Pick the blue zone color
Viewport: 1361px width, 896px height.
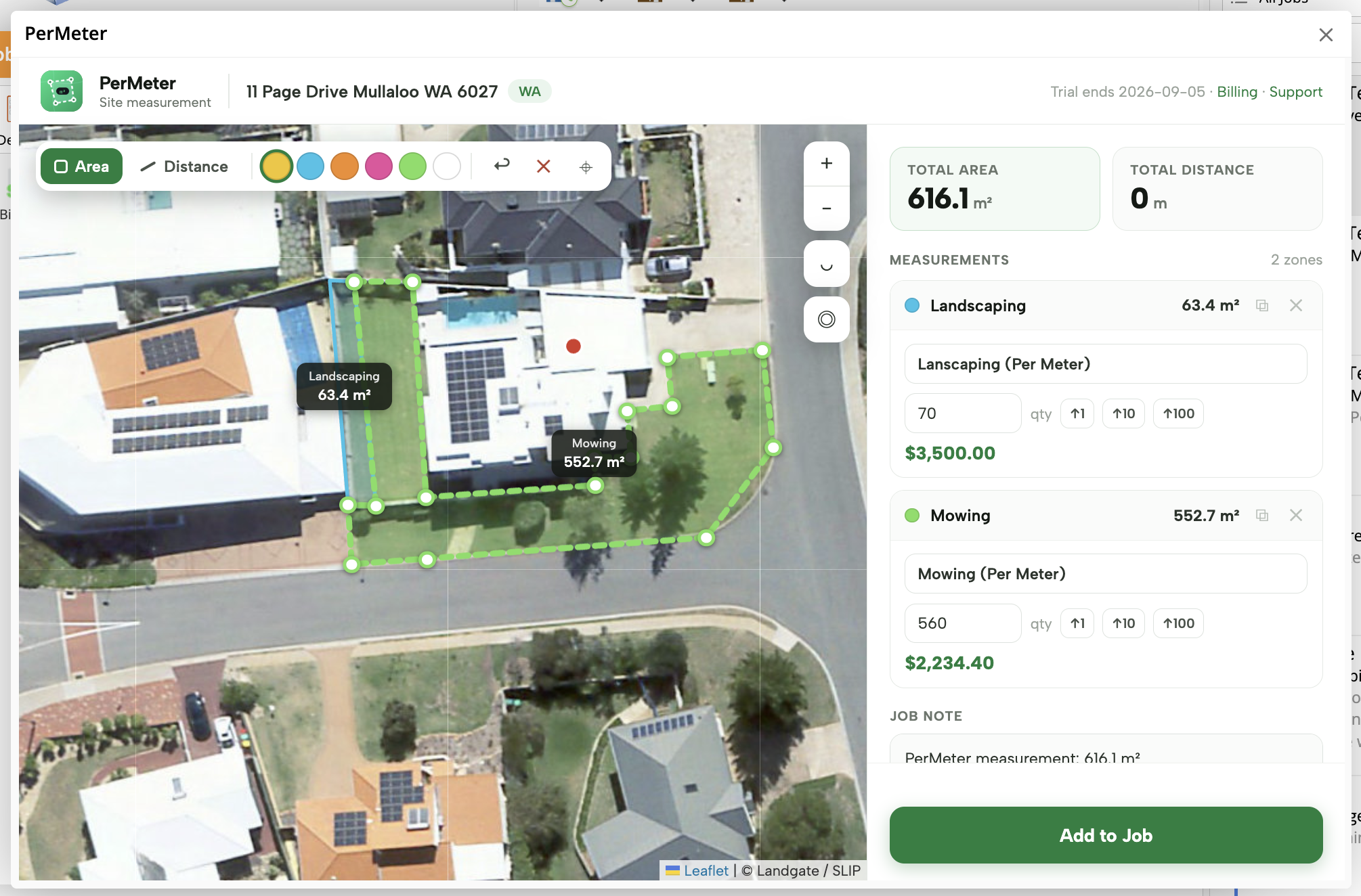tap(311, 166)
